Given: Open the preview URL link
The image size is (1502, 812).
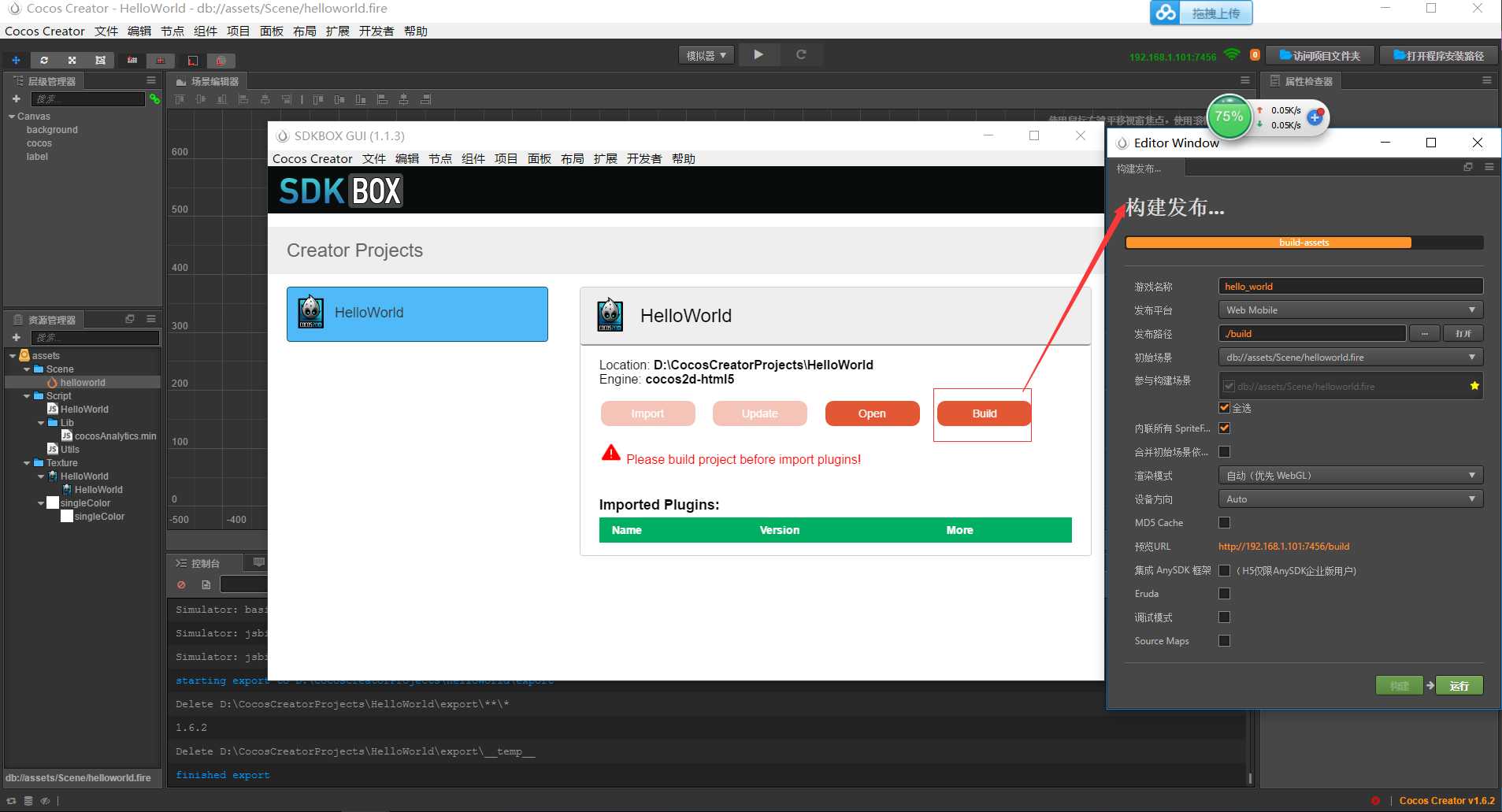Looking at the screenshot, I should click(1284, 546).
